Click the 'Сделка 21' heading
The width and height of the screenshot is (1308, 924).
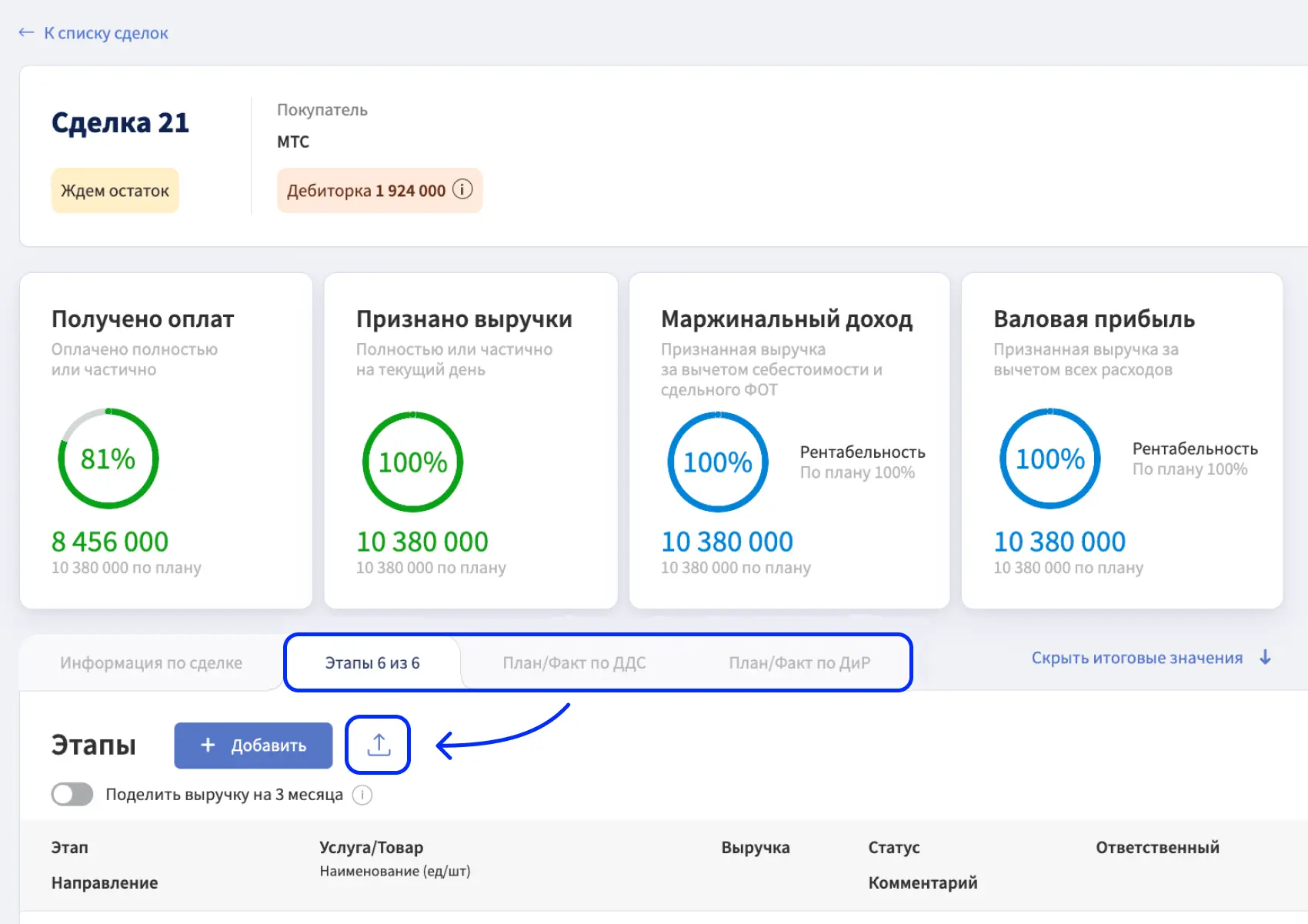tap(120, 122)
